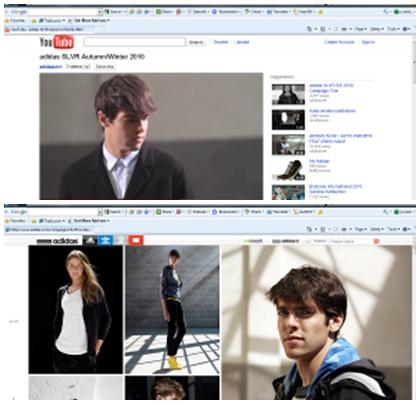Click the sneaker video thumbnail in suggestions
The width and height of the screenshot is (420, 404).
tap(288, 170)
